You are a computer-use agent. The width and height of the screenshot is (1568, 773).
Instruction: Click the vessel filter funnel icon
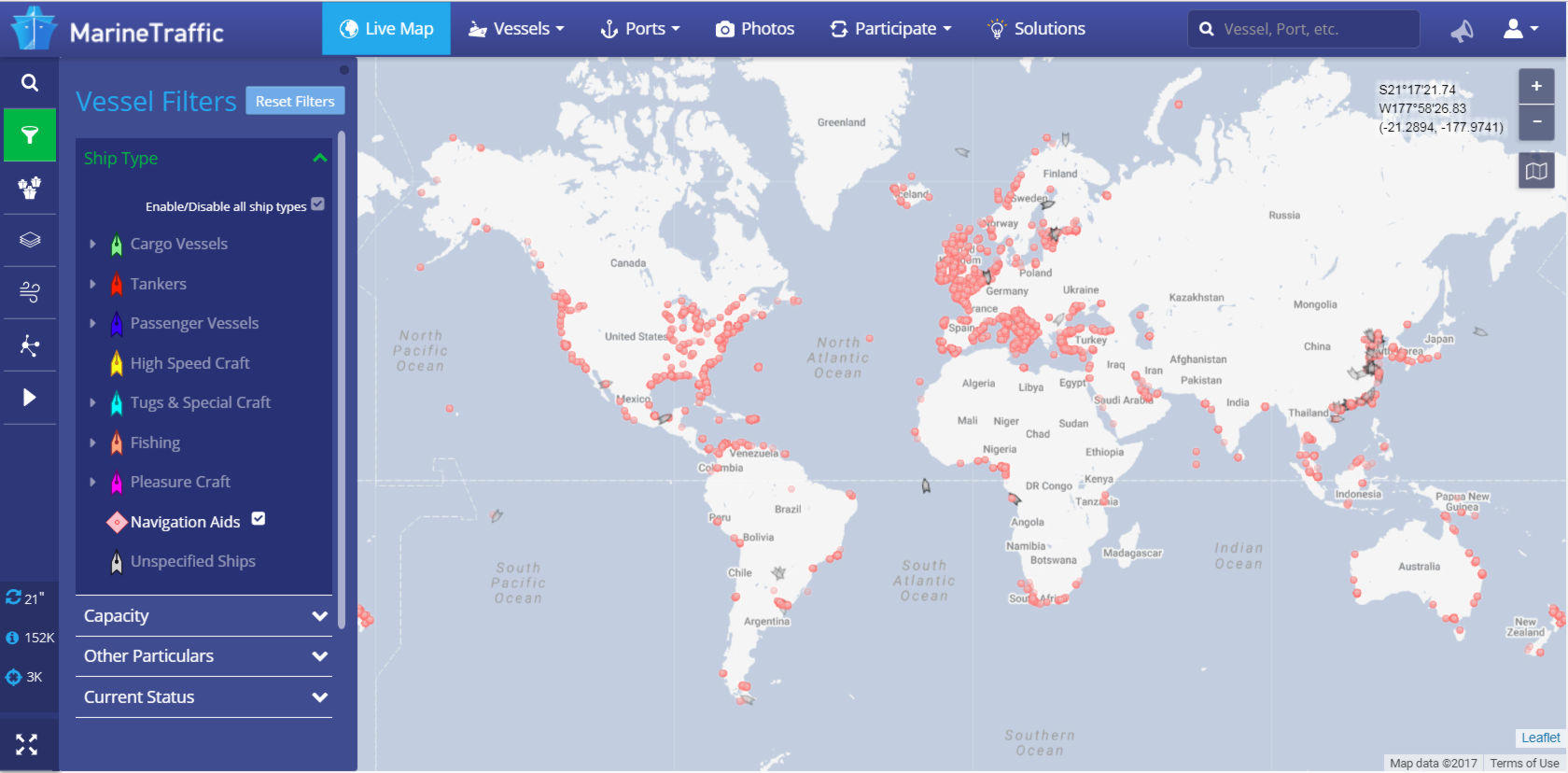30,135
